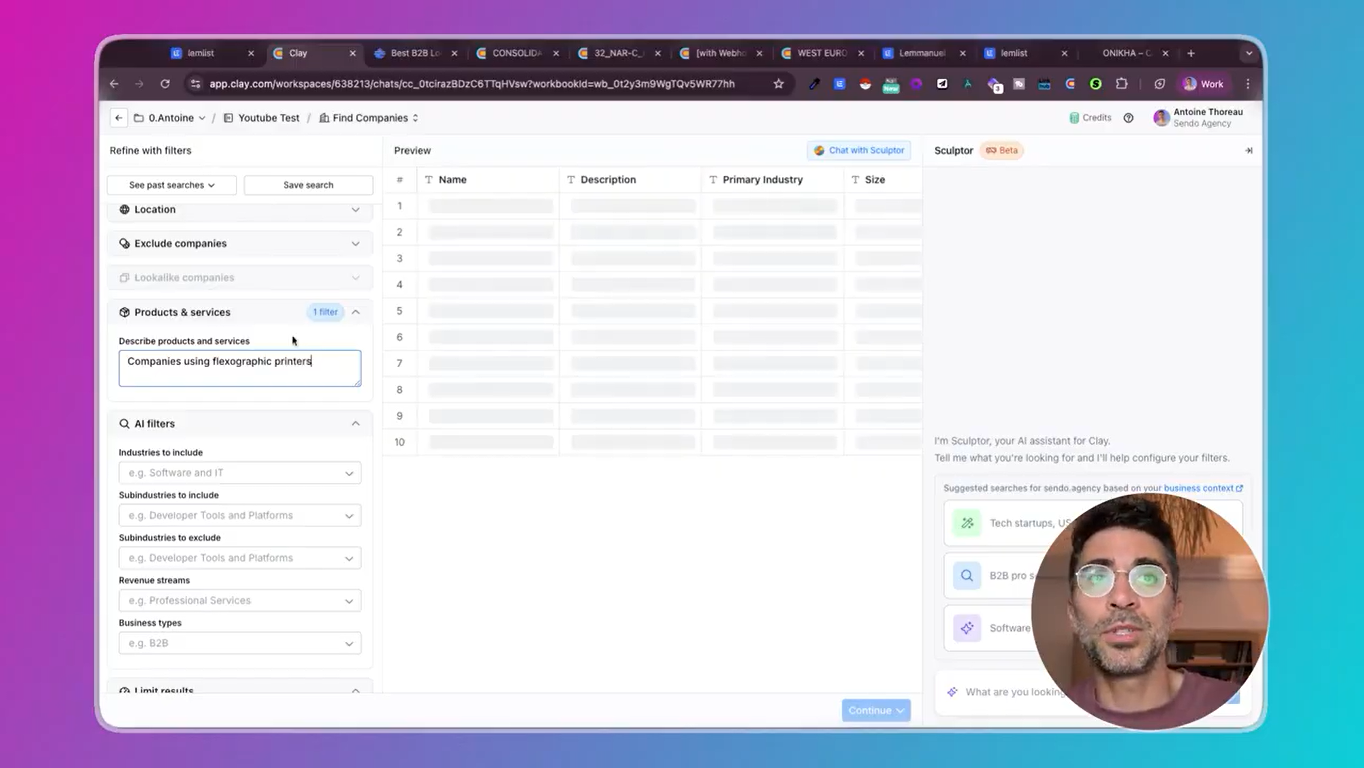Switch to the with Webhook tab
This screenshot has width=1364, height=768.
(x=719, y=53)
